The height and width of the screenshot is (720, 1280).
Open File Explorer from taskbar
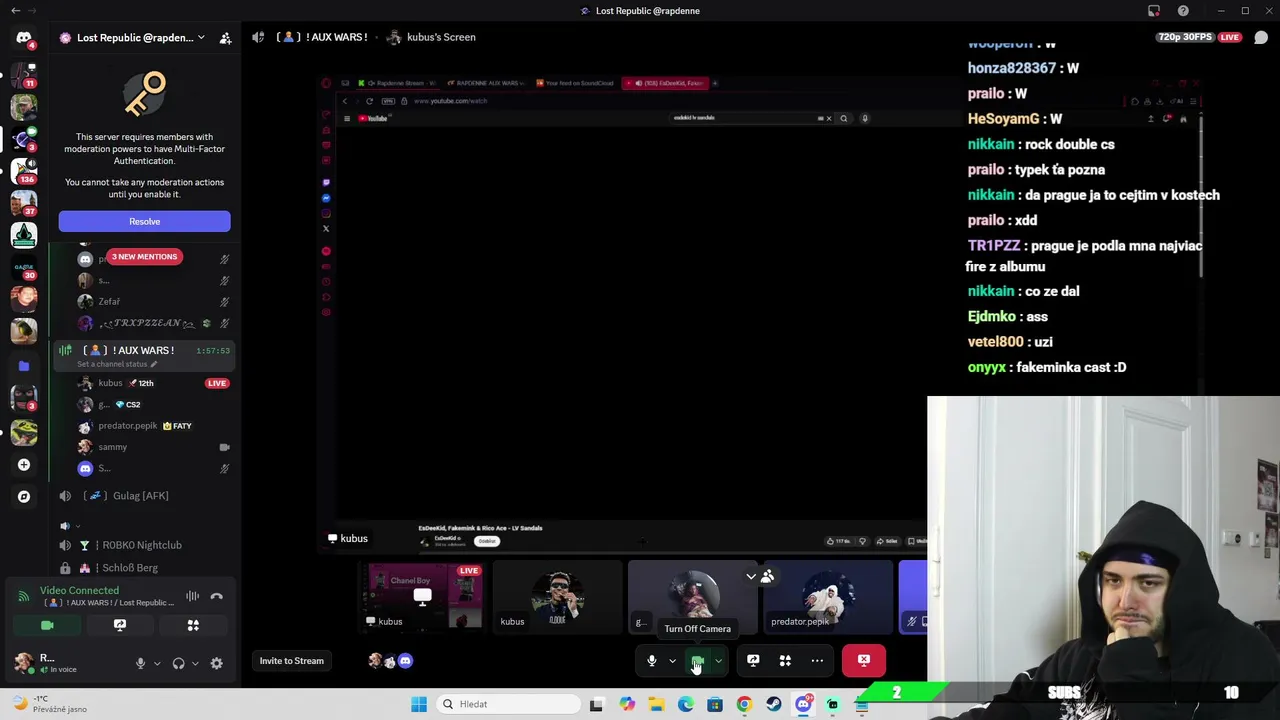(x=656, y=704)
